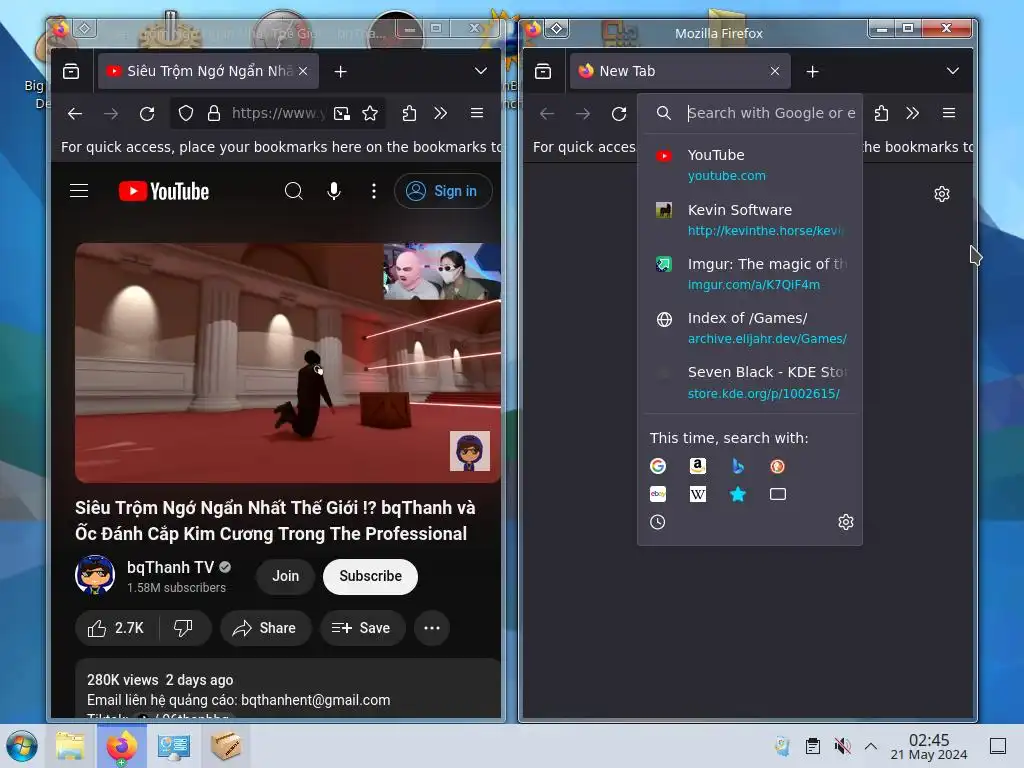This screenshot has height=768, width=1024.
Task: Unmute the volume tray icon
Action: 842,746
